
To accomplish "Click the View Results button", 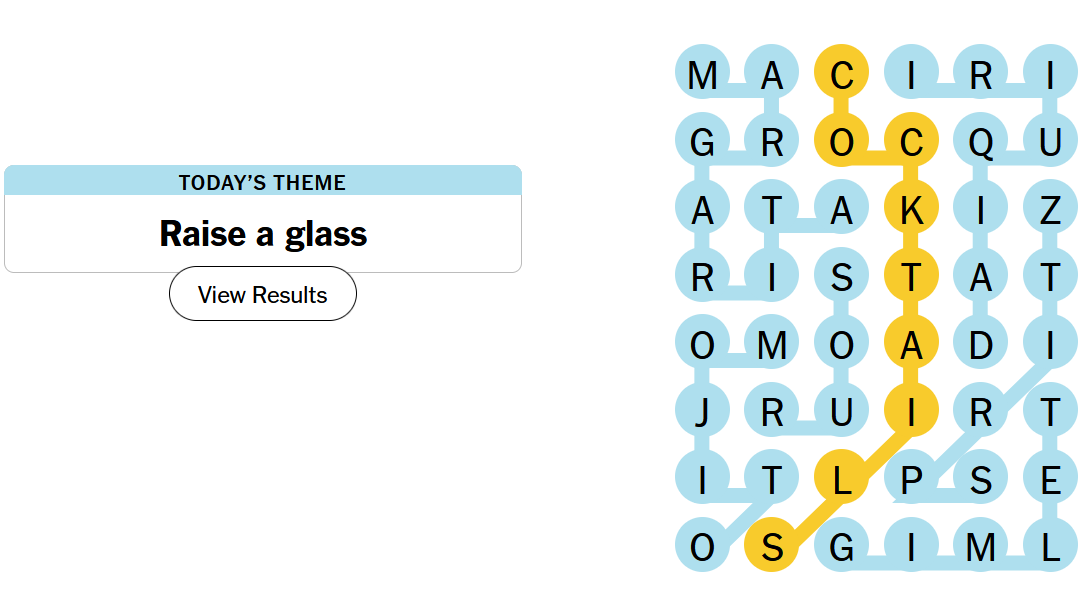I will click(262, 294).
